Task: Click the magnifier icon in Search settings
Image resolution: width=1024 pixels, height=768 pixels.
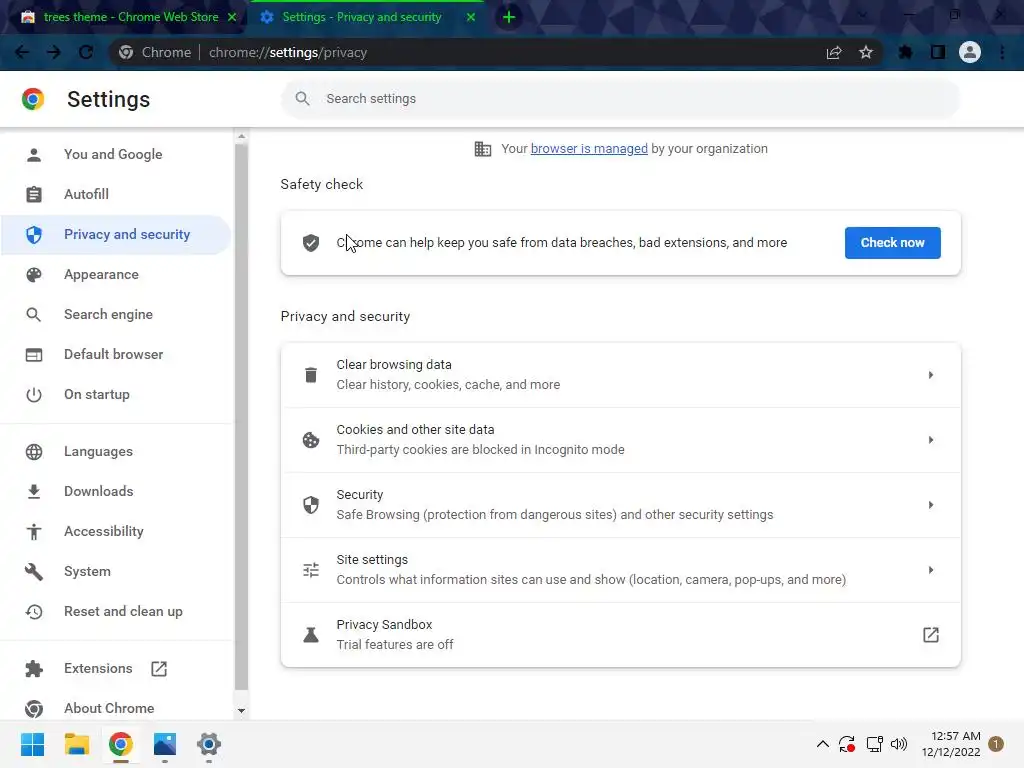Action: coord(302,99)
